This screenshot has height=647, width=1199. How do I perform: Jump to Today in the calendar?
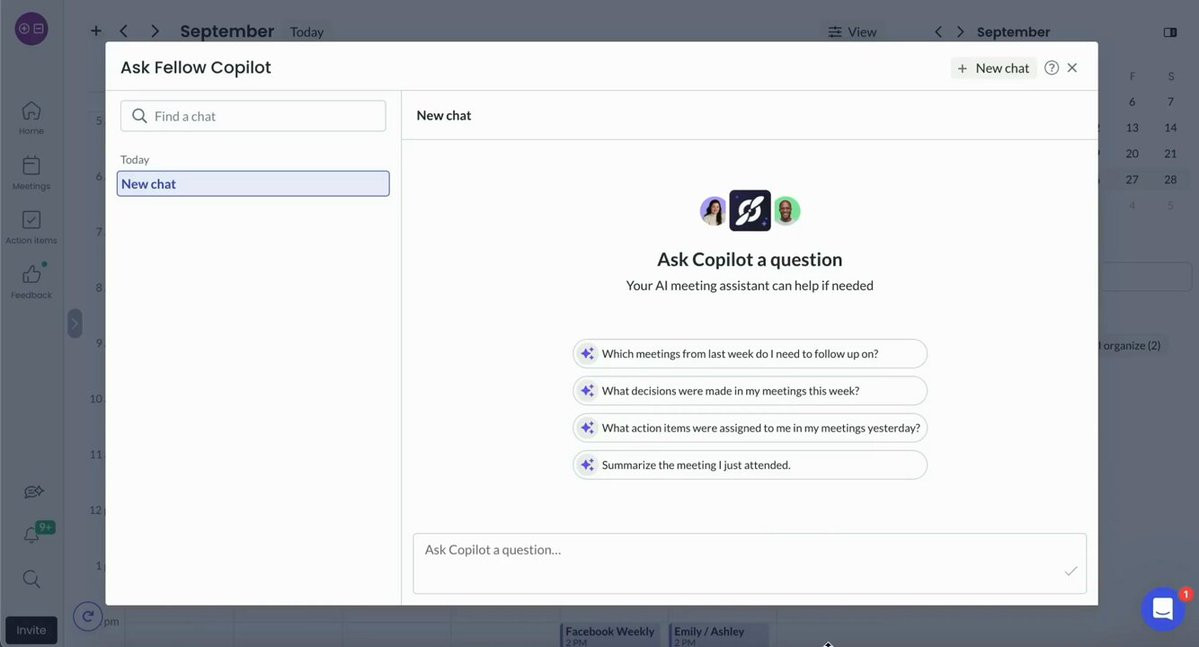click(x=307, y=32)
